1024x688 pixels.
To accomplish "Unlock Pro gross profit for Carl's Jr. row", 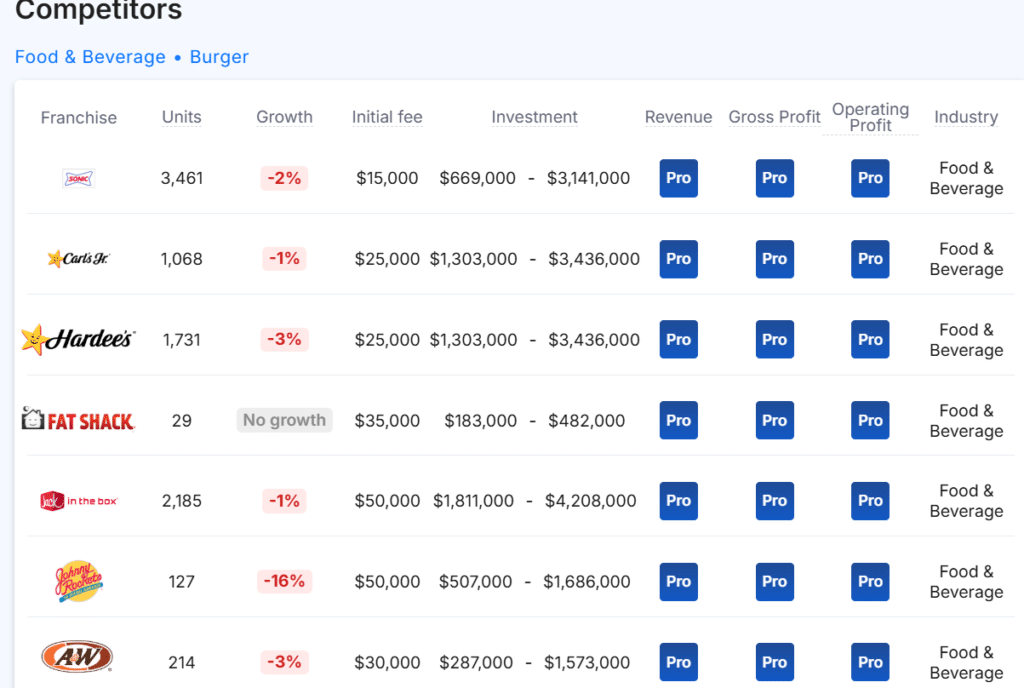I will tap(775, 259).
